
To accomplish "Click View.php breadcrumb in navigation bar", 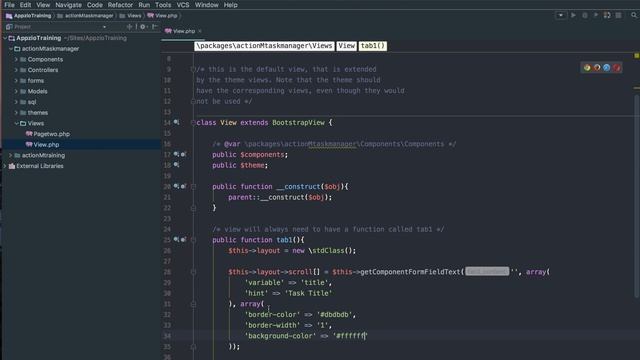I will click(x=162, y=16).
